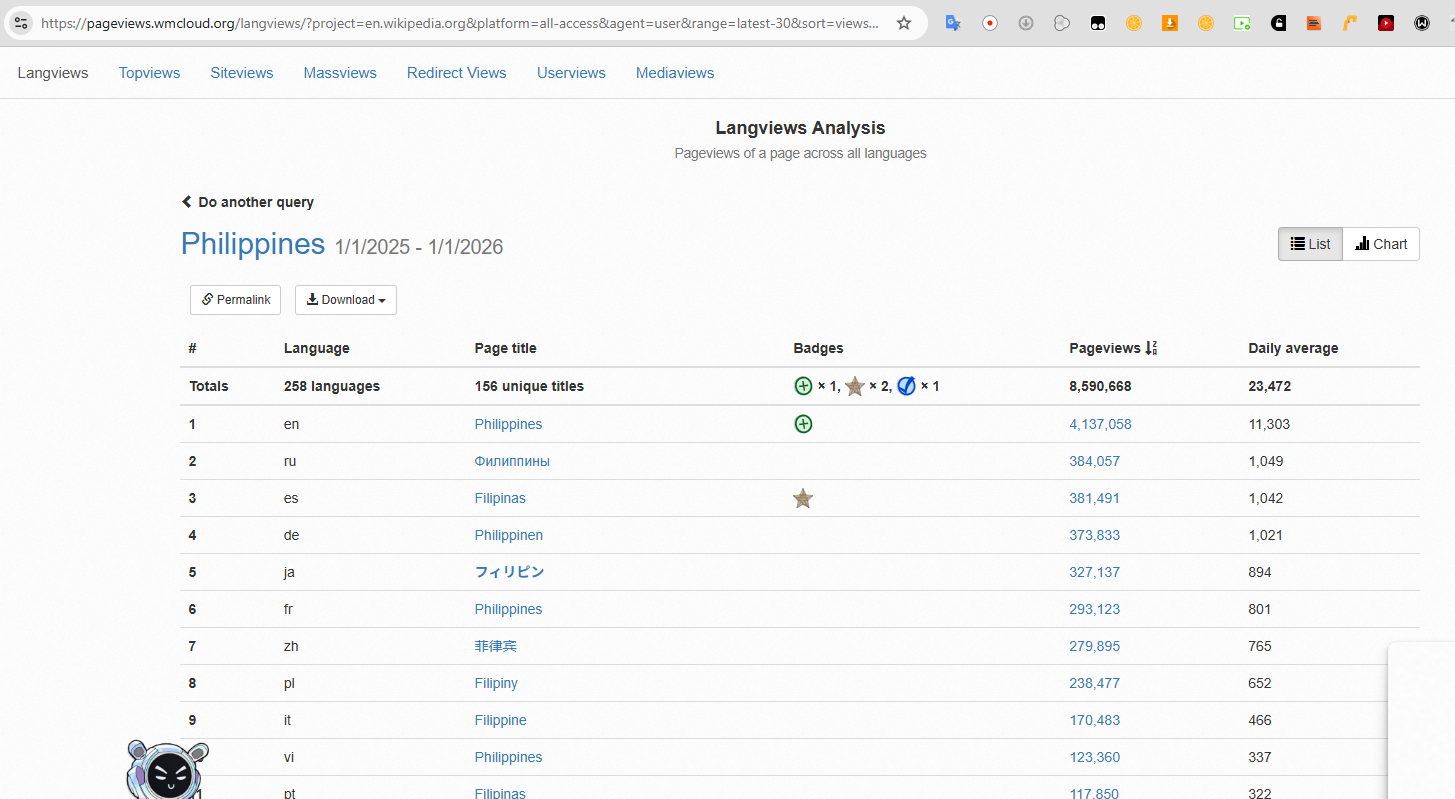Click pageviews count 384,057

click(x=1095, y=461)
